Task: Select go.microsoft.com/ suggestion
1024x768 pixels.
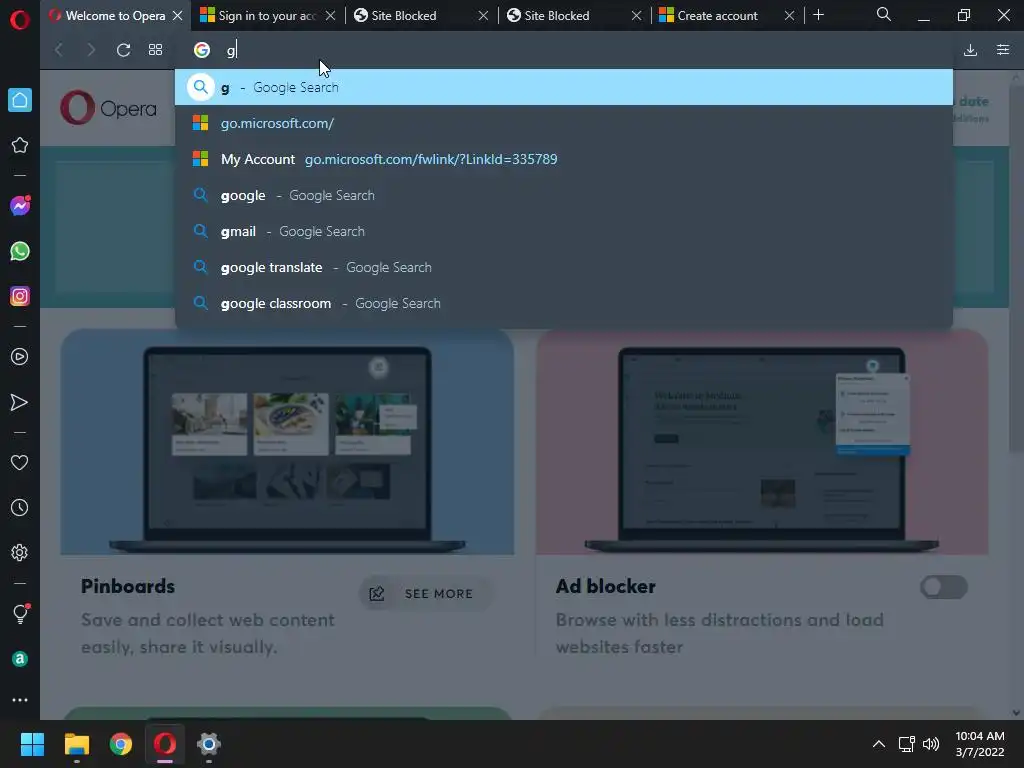Action: [x=564, y=123]
